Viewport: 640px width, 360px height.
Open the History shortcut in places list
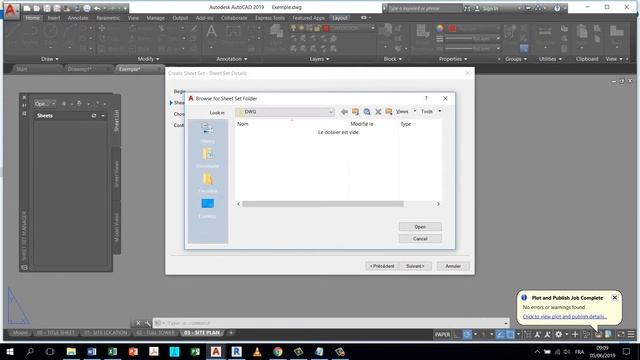[207, 133]
